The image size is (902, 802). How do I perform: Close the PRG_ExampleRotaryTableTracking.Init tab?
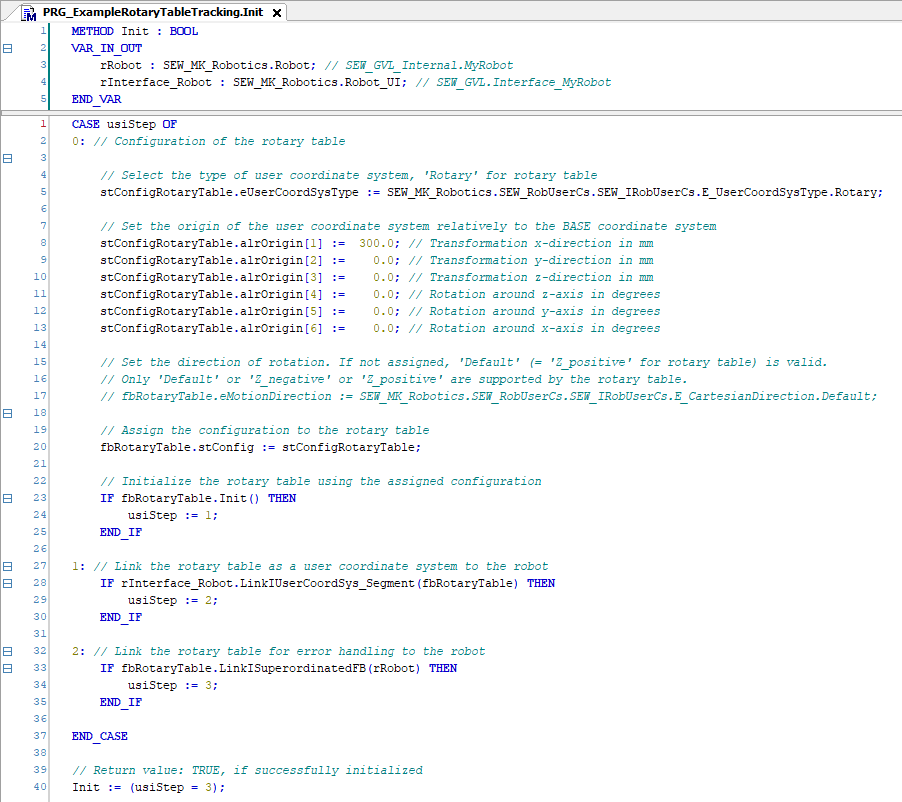[x=277, y=13]
